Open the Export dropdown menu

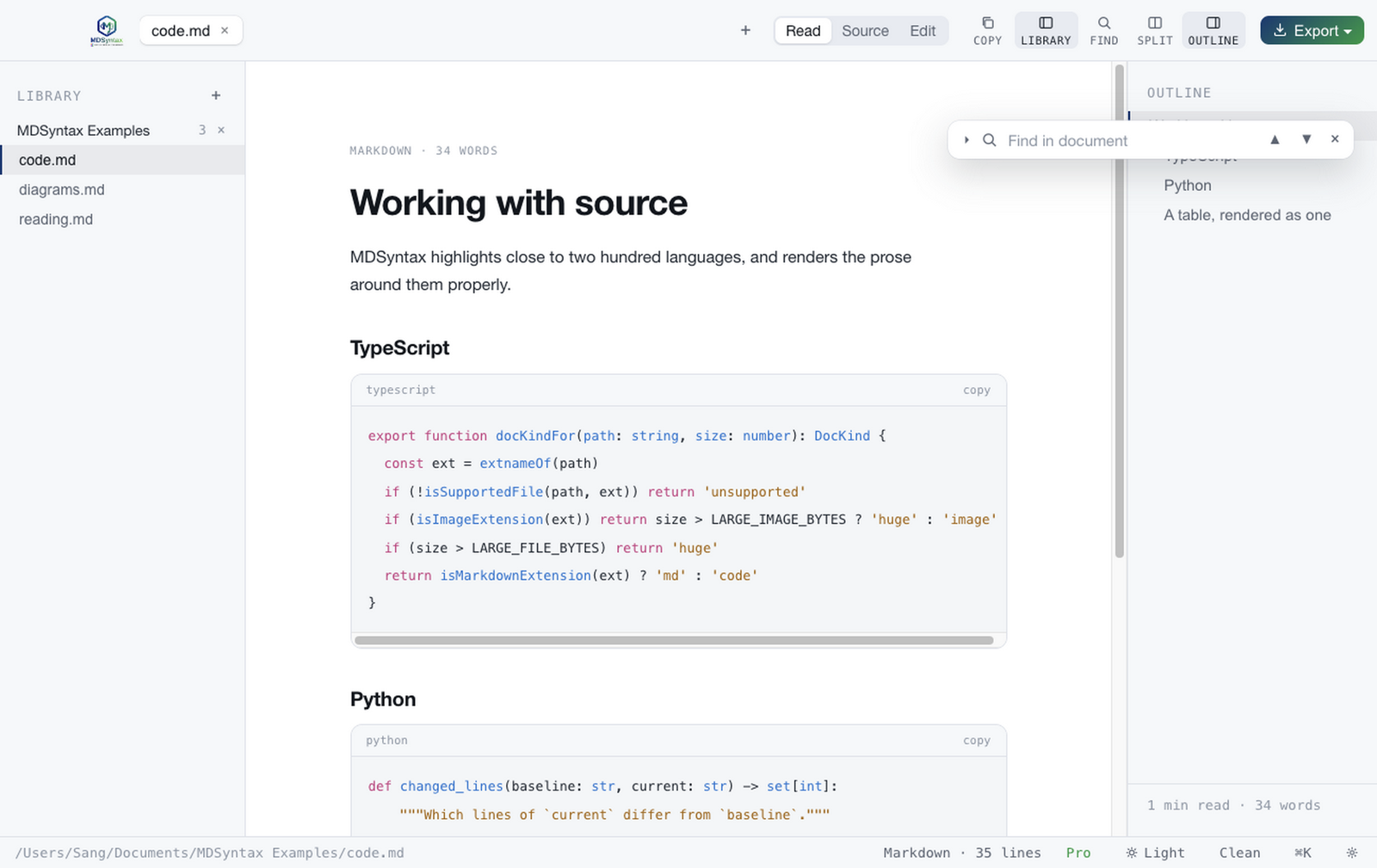click(x=1312, y=30)
